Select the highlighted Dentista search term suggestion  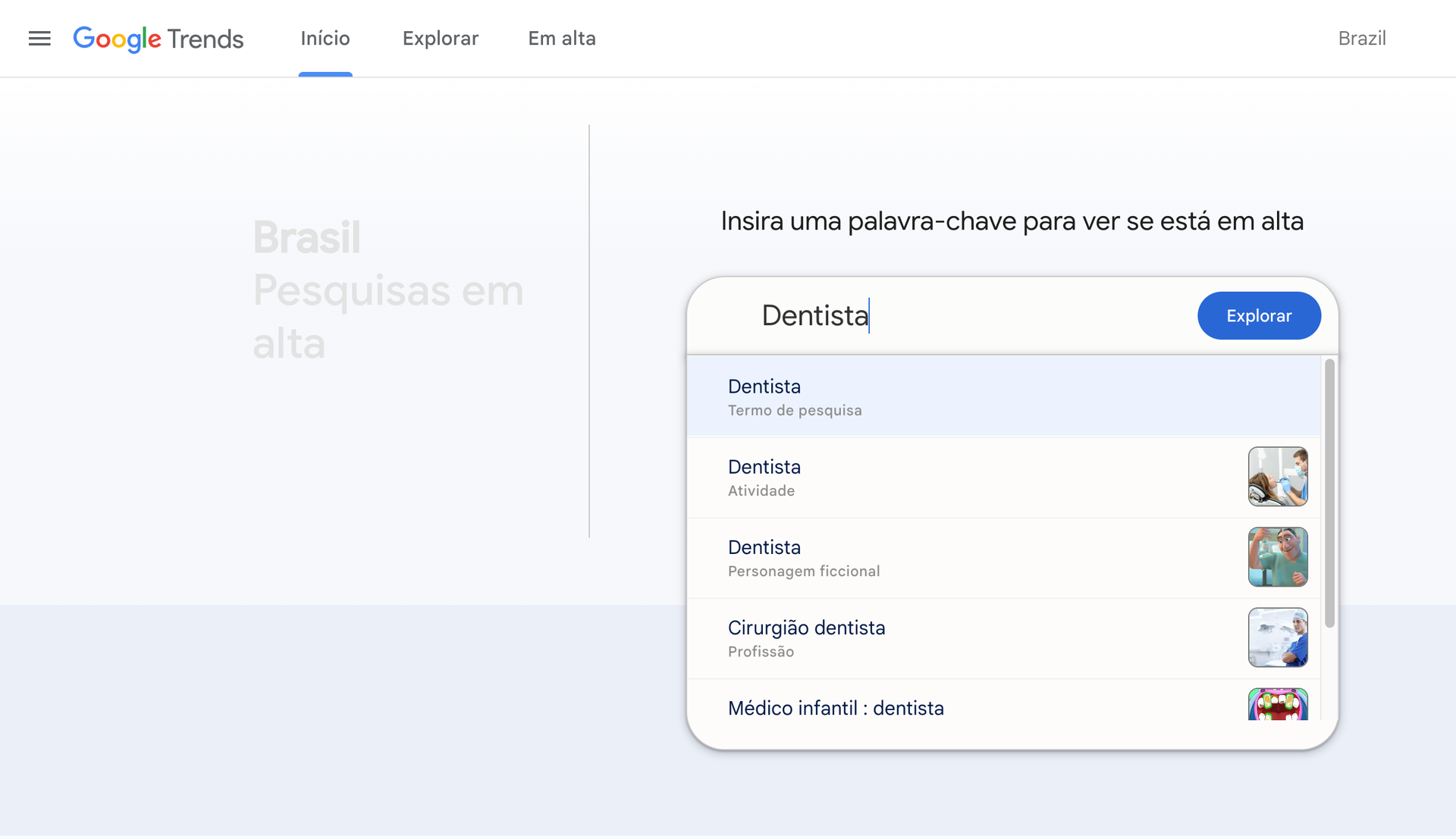[910, 396]
